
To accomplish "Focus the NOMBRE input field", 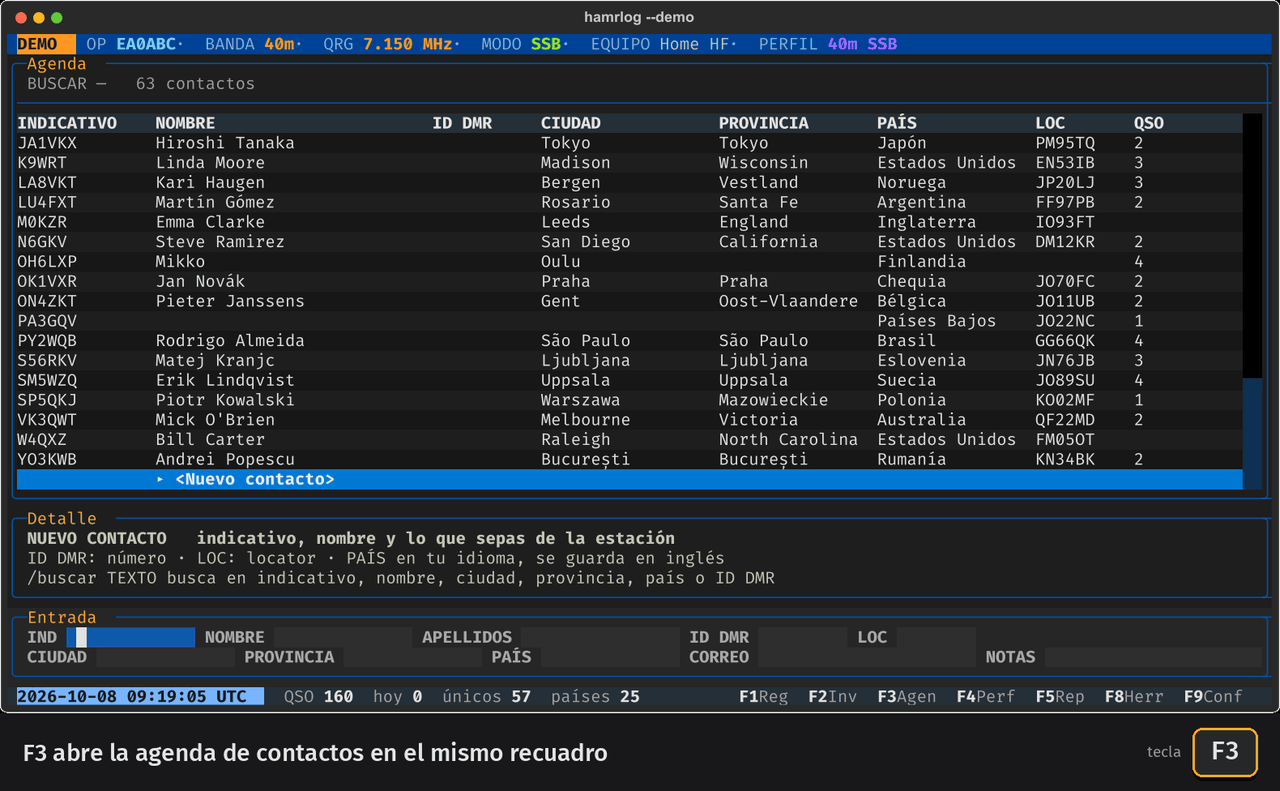I will [343, 637].
